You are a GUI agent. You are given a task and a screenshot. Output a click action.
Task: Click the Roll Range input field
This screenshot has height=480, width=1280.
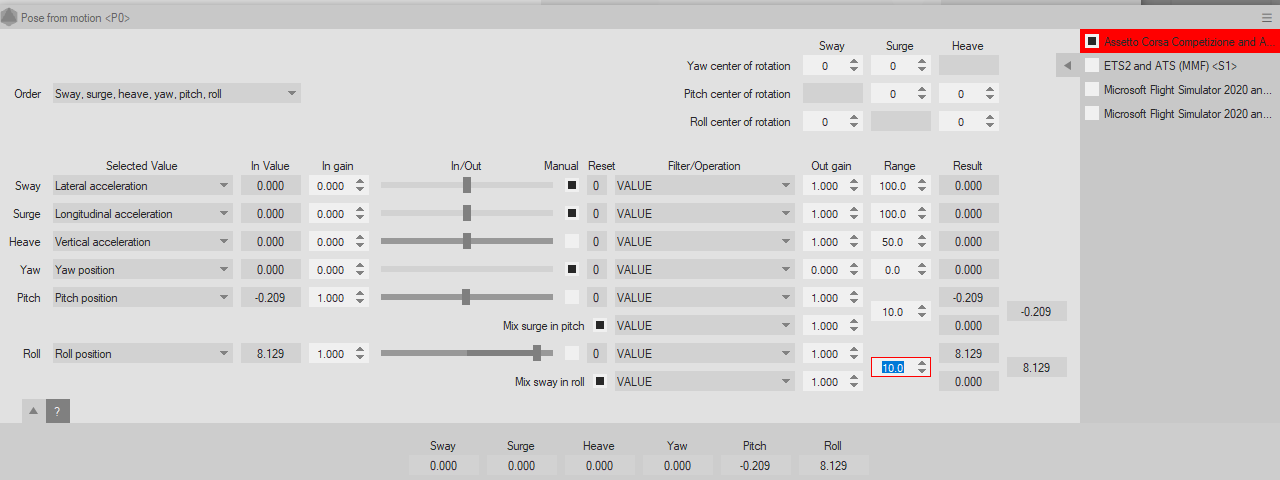point(893,368)
